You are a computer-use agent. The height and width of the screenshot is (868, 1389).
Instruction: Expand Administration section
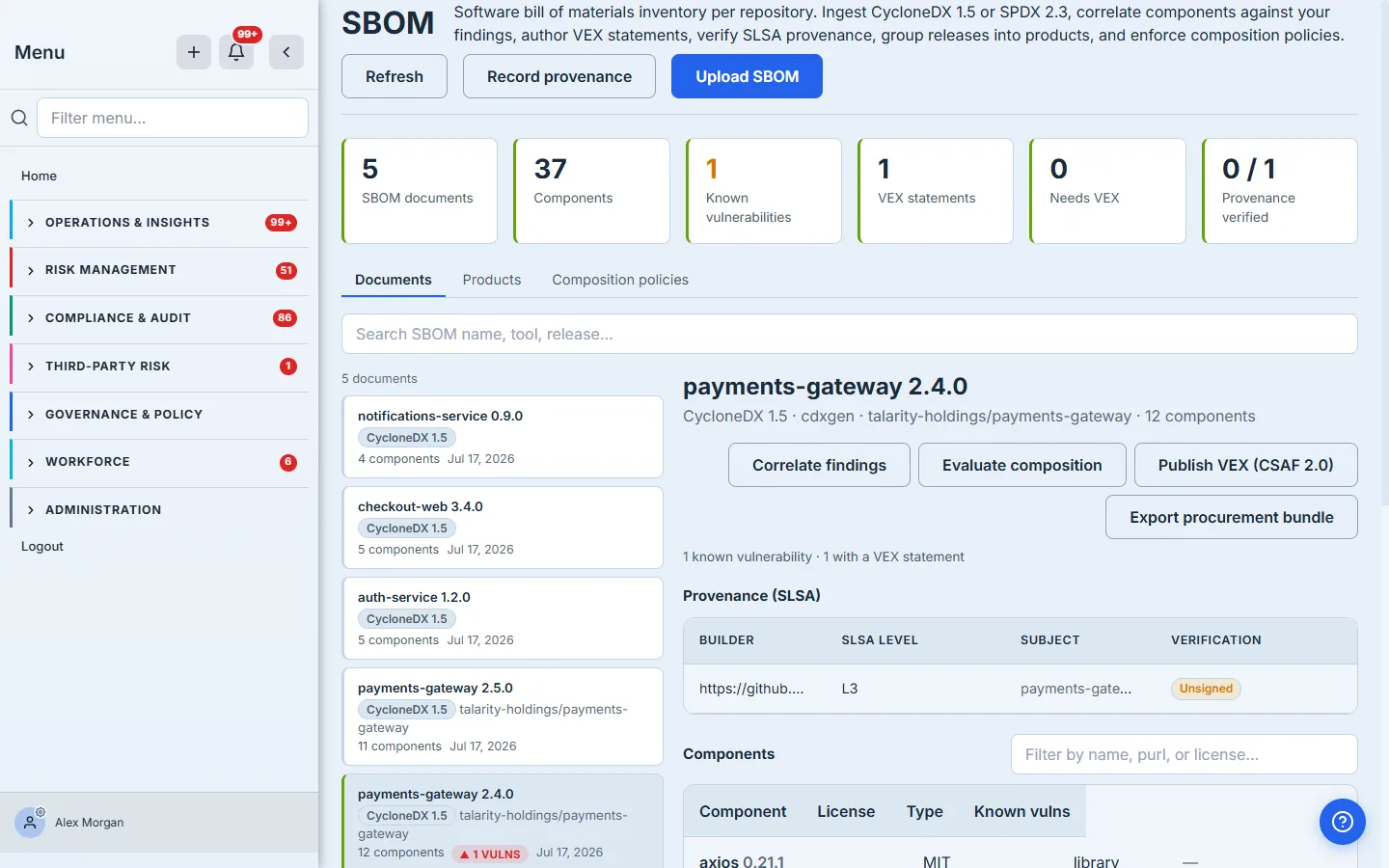click(159, 510)
